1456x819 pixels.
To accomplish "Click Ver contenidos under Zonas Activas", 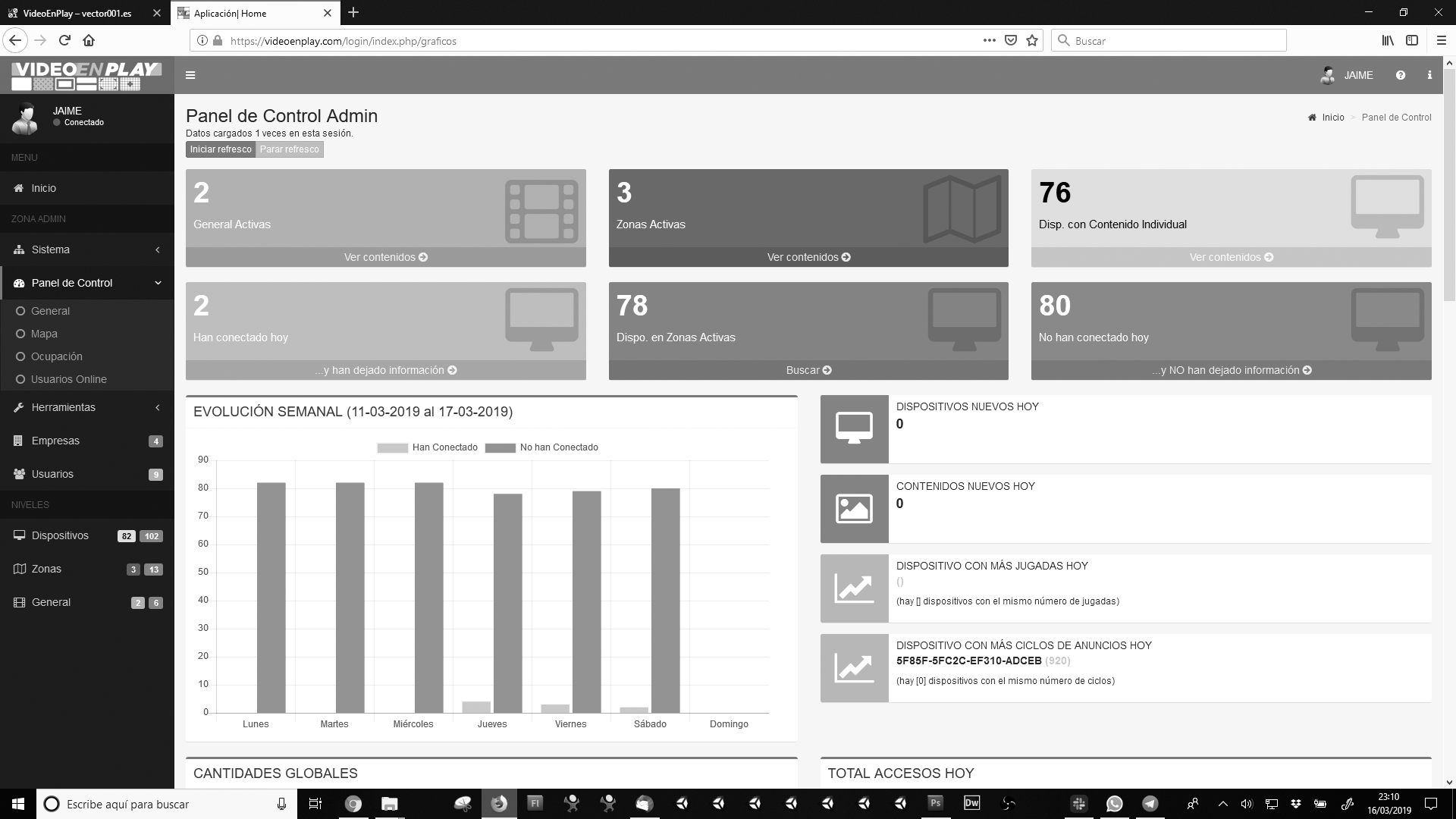I will click(808, 257).
